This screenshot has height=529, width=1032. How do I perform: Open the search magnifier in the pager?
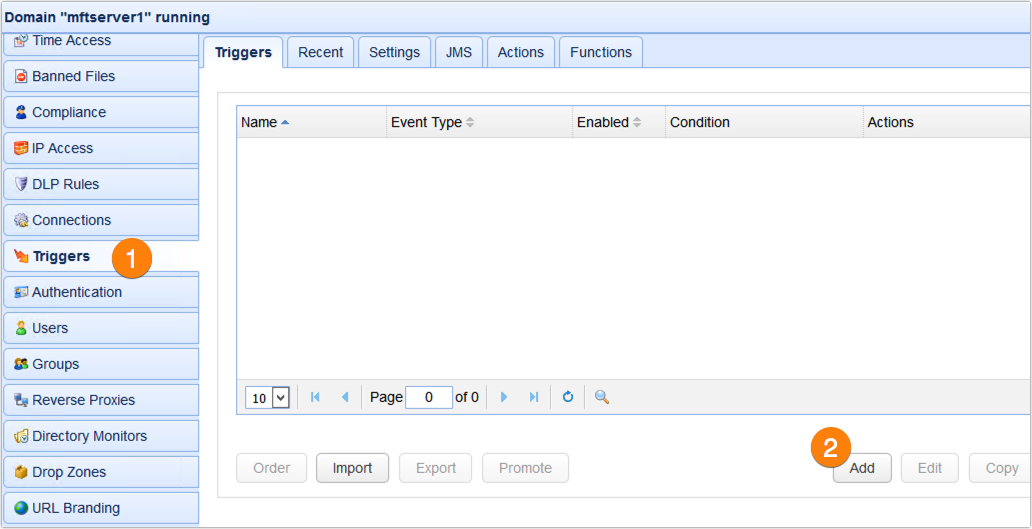[x=602, y=397]
